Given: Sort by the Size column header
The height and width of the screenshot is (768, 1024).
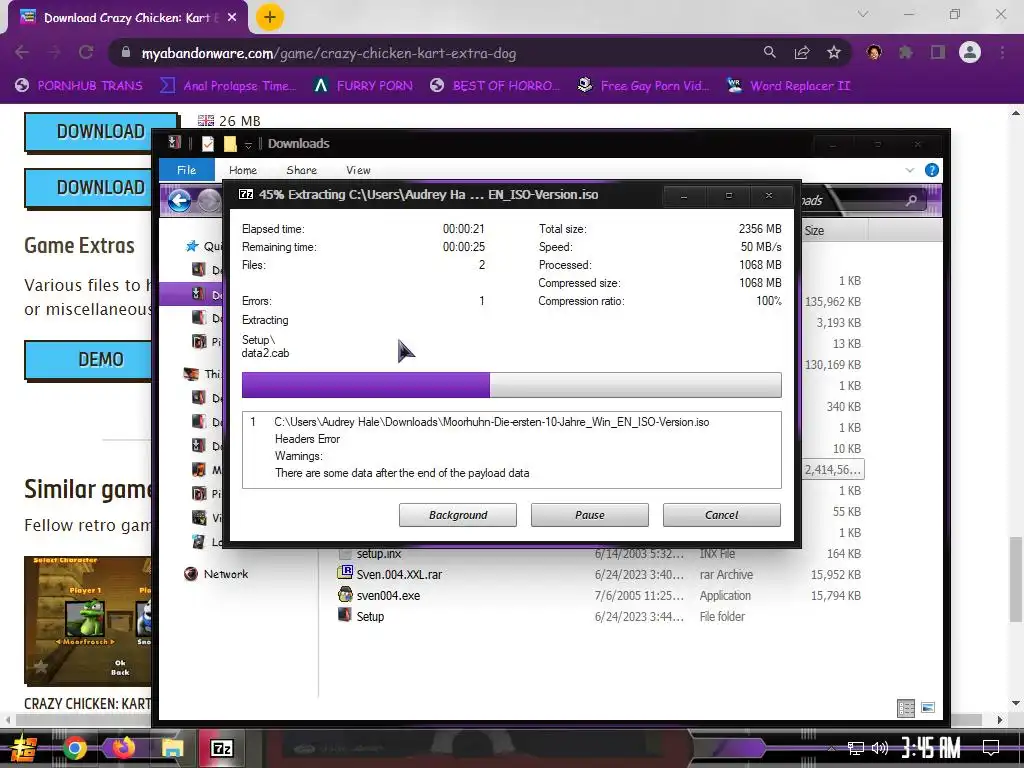Looking at the screenshot, I should [x=833, y=231].
